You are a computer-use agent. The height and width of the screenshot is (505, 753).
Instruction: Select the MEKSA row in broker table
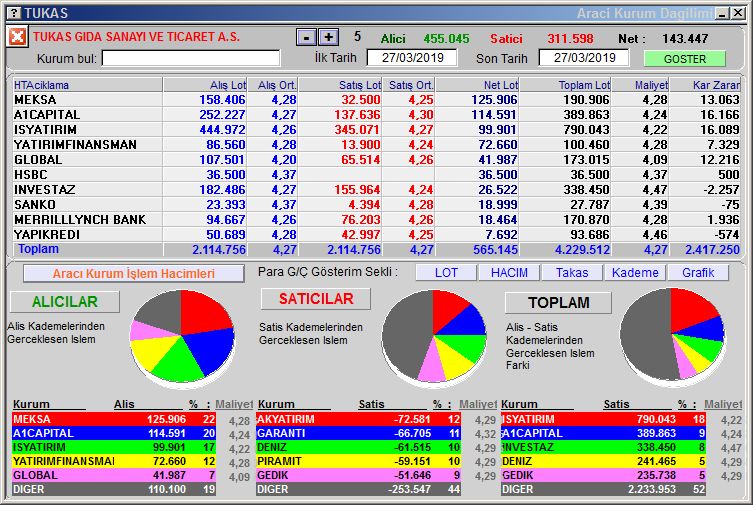click(376, 100)
